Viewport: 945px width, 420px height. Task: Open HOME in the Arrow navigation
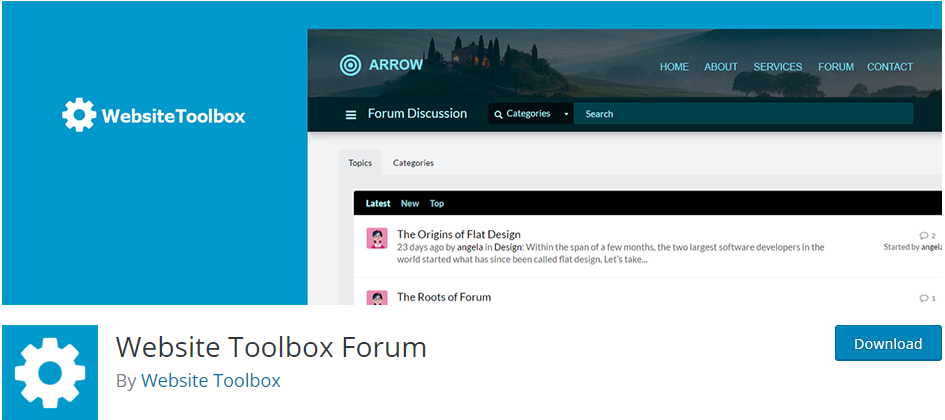pyautogui.click(x=674, y=67)
